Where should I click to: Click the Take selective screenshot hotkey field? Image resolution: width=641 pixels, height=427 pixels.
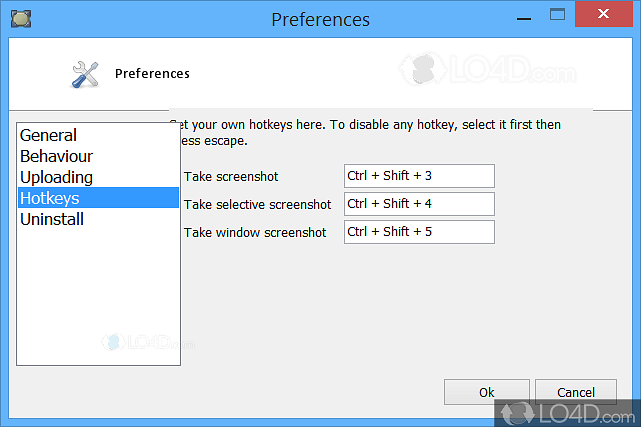pyautogui.click(x=419, y=204)
